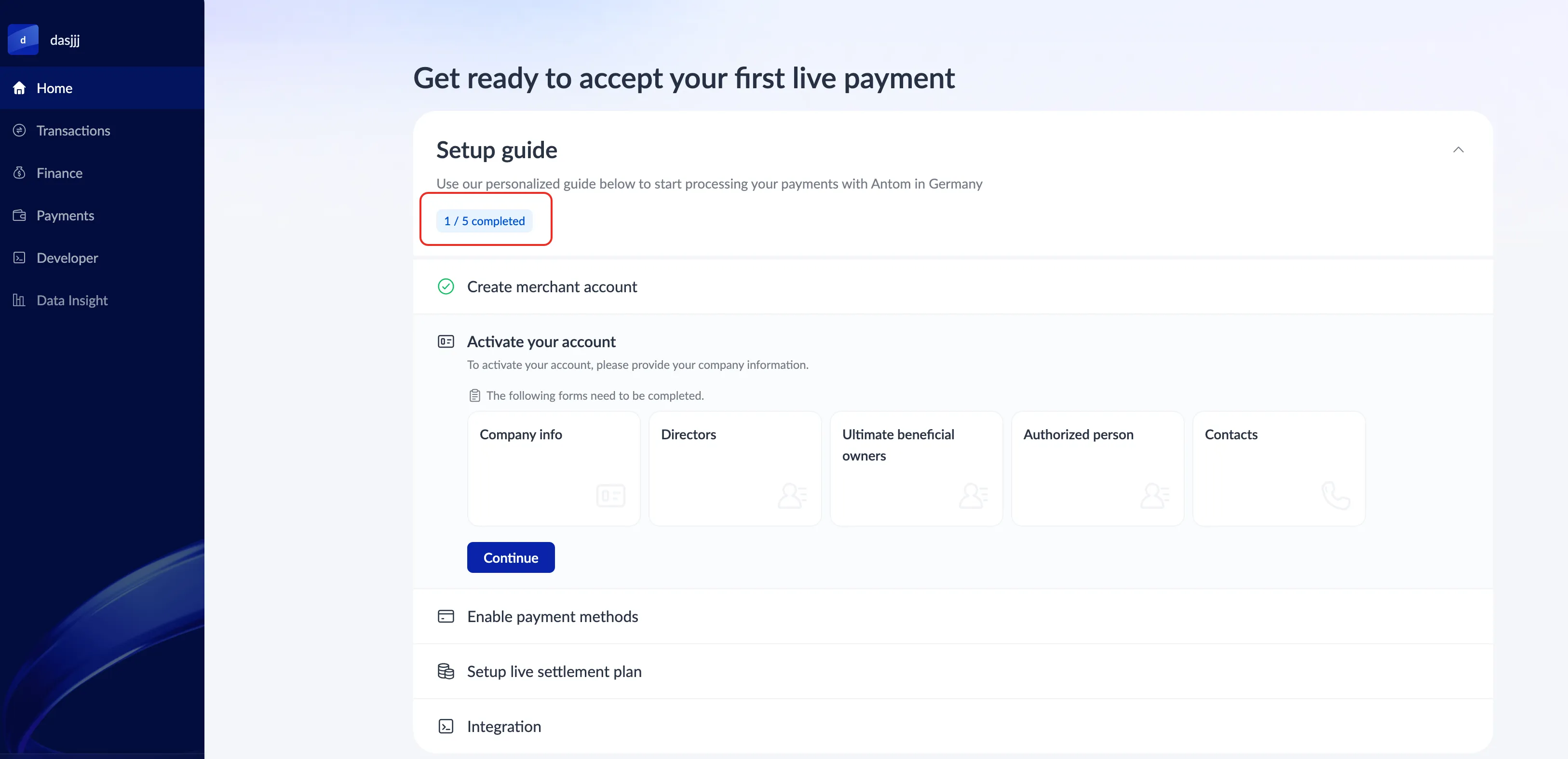Screen dimensions: 1568x759
Task: Expand the Integration step
Action: 503,726
